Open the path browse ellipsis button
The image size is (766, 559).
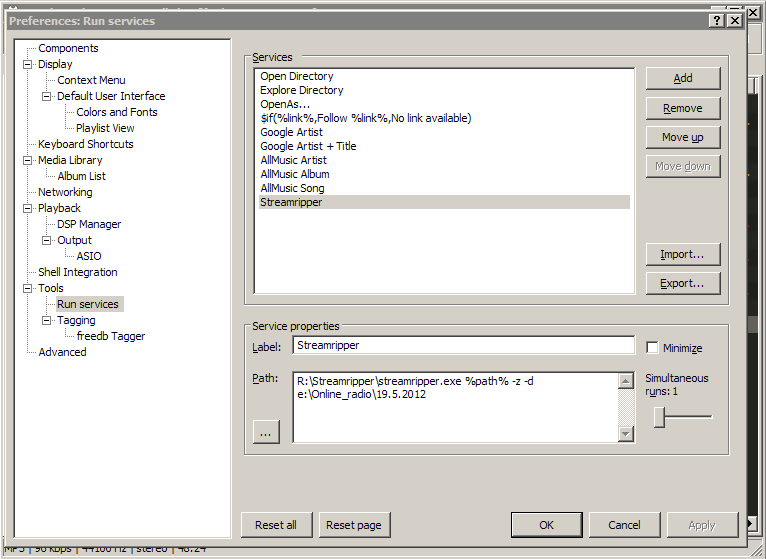[266, 432]
